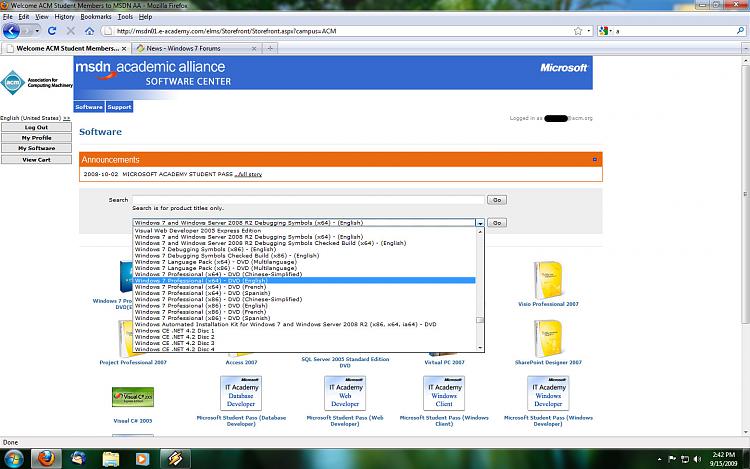
Task: Click the Firefox Back button
Action: (11, 31)
